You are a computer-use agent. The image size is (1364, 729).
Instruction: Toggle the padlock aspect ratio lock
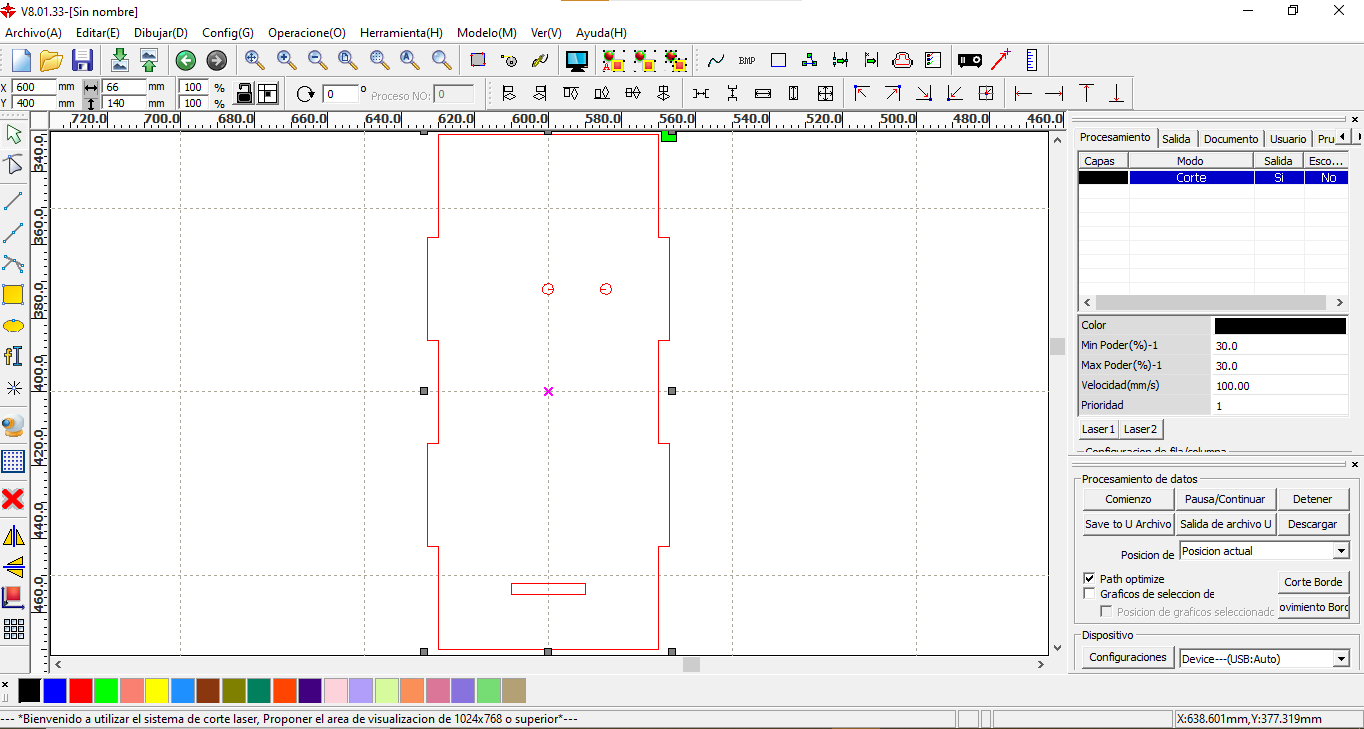pos(244,94)
